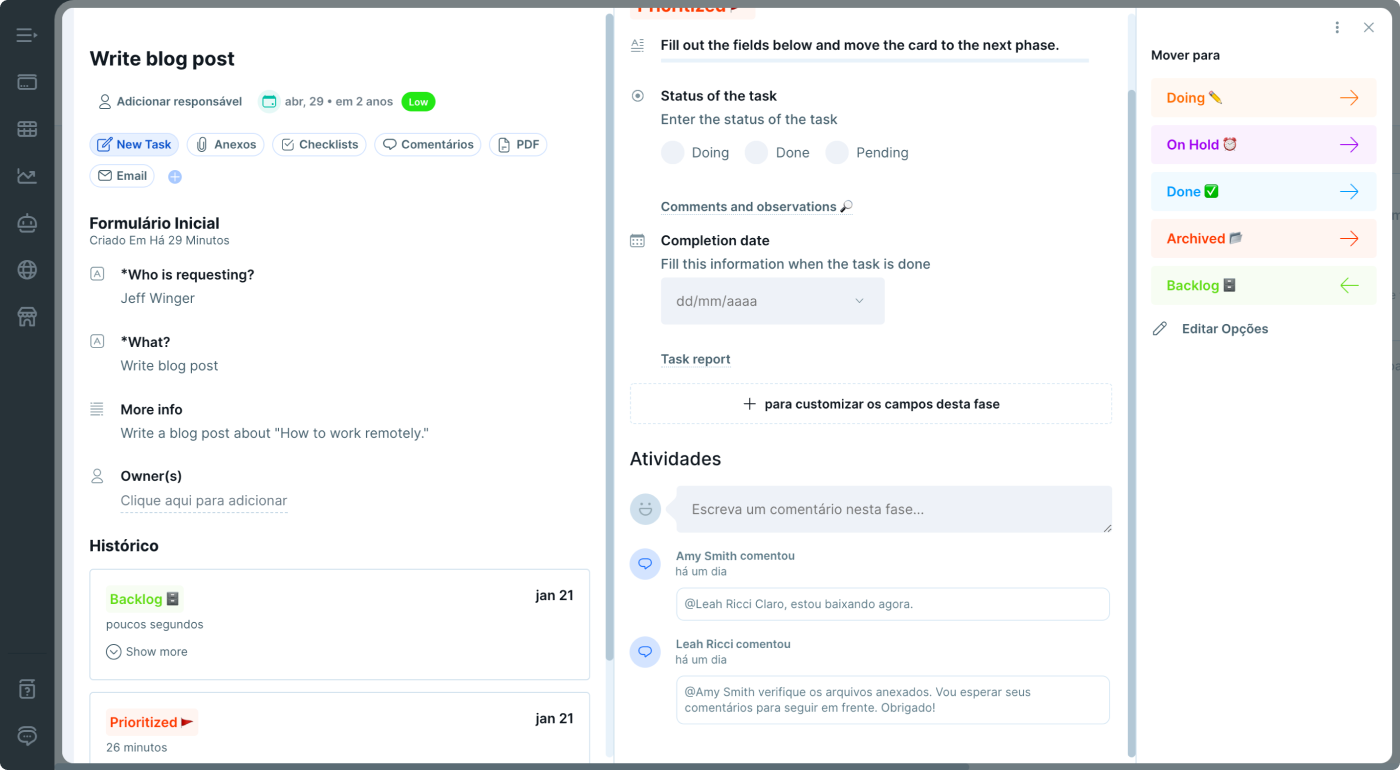The height and width of the screenshot is (770, 1400).
Task: Select the Pending status radio button
Action: pyautogui.click(x=837, y=153)
